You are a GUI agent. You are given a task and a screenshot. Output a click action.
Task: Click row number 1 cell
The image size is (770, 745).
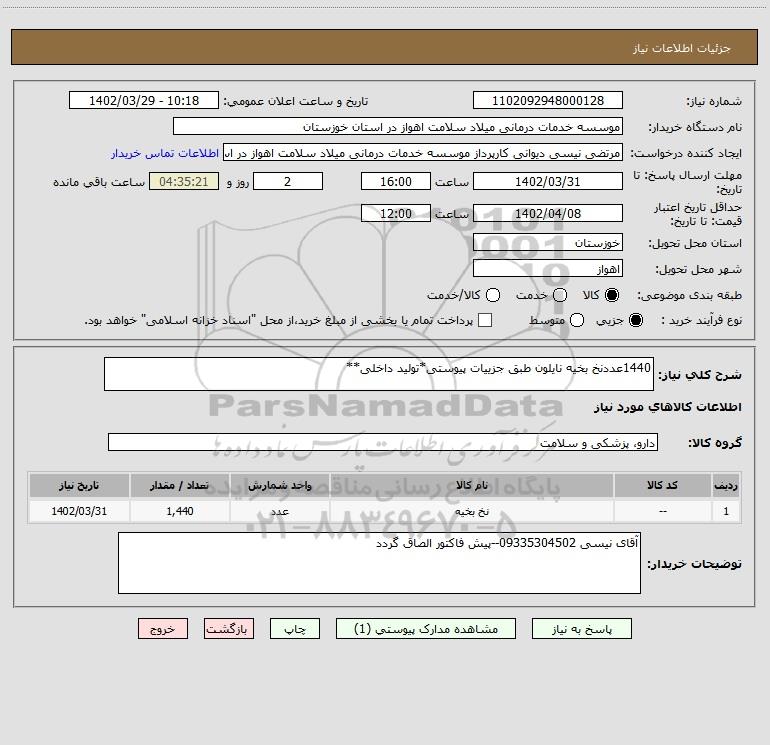pos(726,511)
